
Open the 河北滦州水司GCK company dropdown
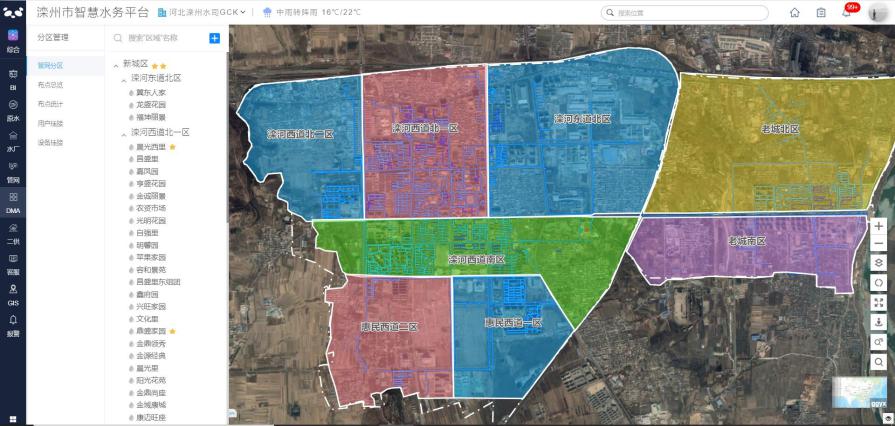click(203, 13)
